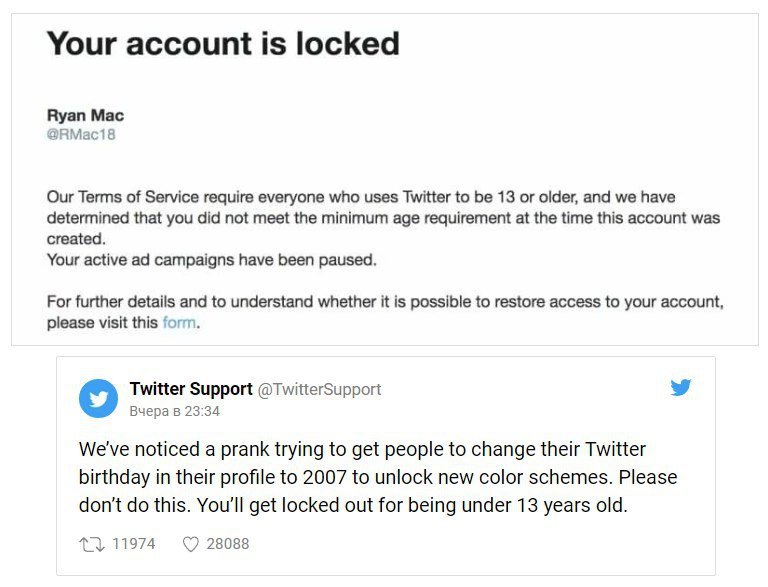Click the Ryan Mac name
The height and width of the screenshot is (587, 768).
point(85,115)
